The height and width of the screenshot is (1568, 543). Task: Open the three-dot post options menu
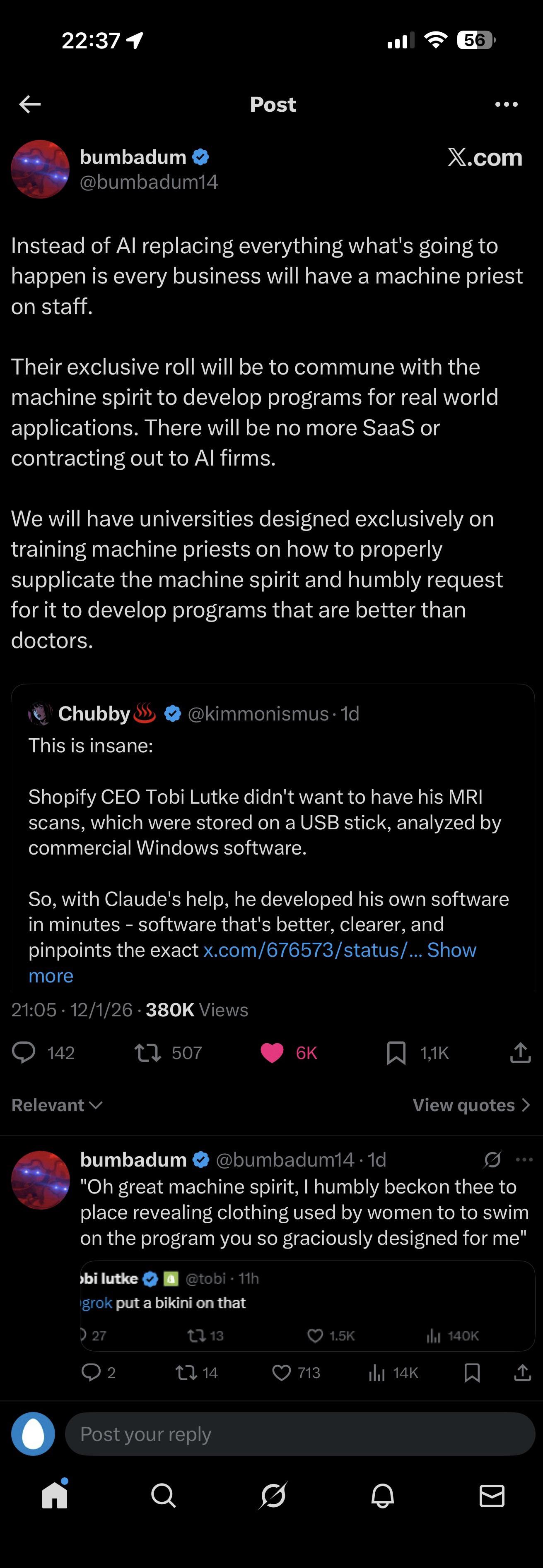point(507,104)
